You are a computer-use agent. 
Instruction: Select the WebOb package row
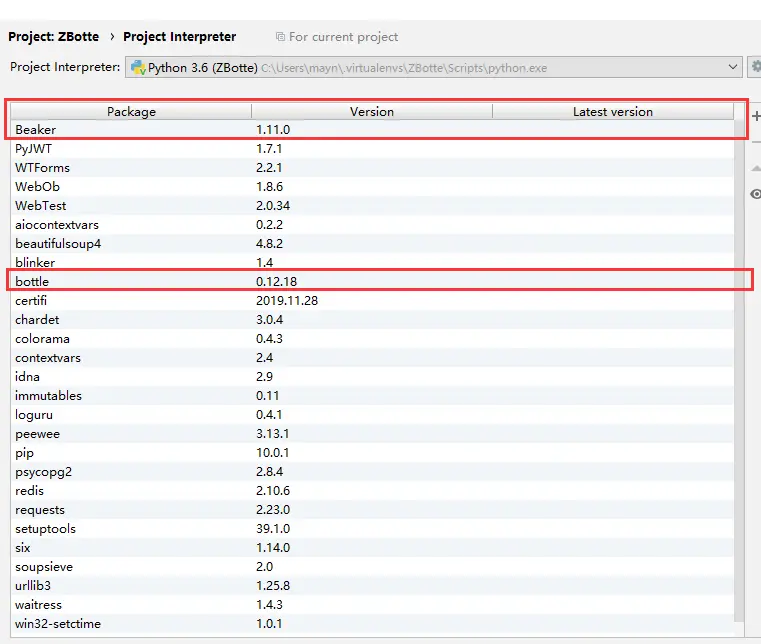(372, 186)
